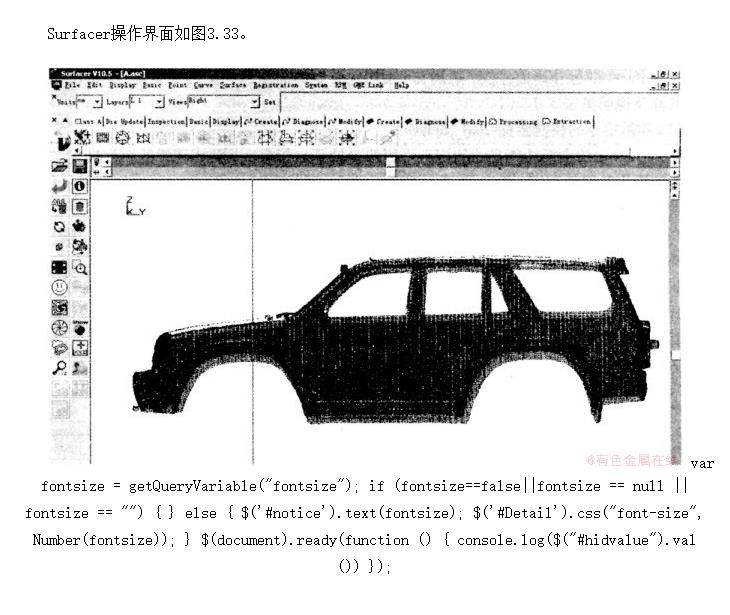Click right arrow of the lower slider

coord(675,172)
